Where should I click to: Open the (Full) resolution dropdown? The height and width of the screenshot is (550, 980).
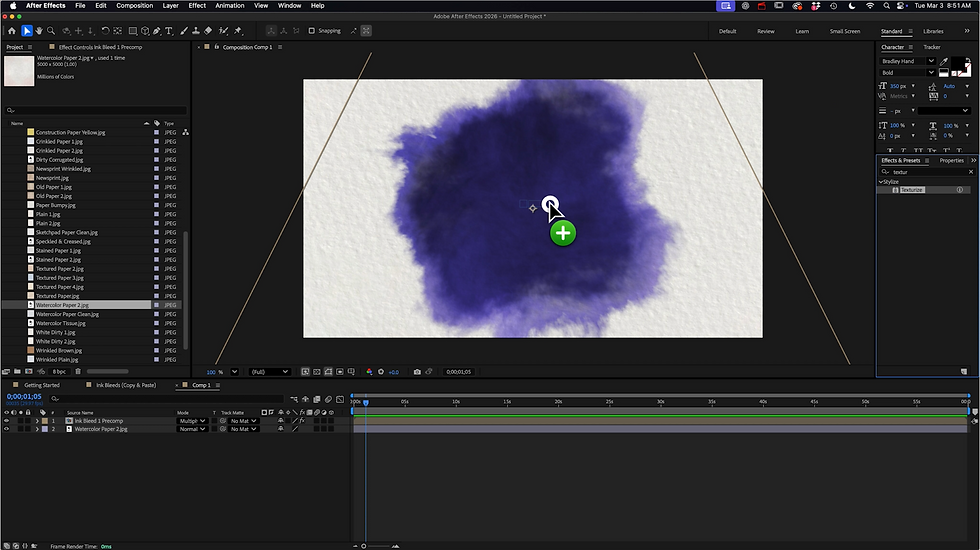click(269, 372)
